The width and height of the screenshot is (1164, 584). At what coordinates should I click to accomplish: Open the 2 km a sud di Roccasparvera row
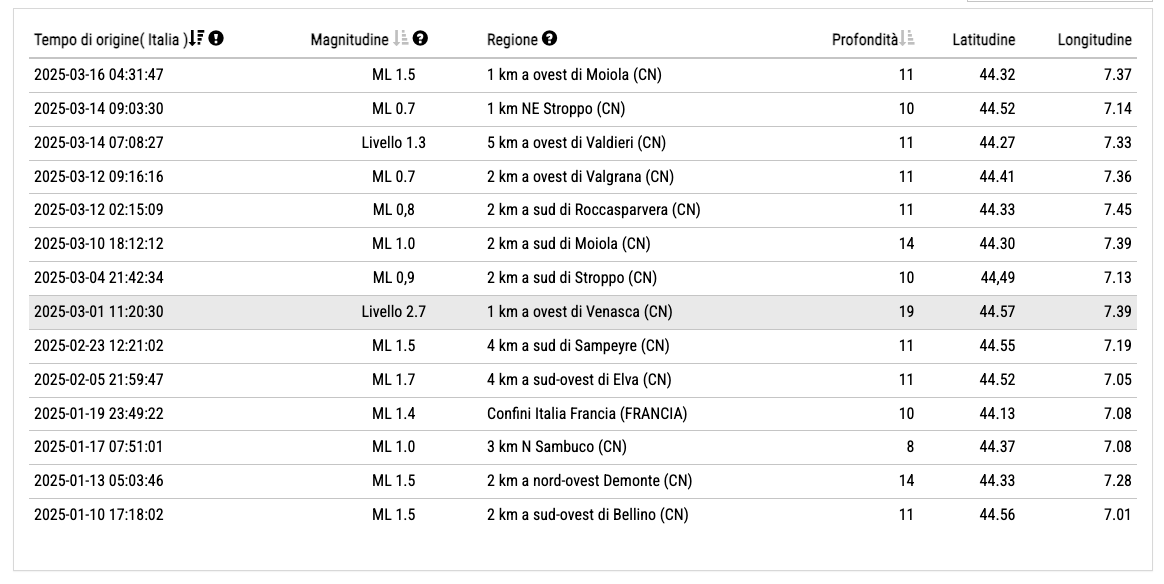tap(593, 210)
